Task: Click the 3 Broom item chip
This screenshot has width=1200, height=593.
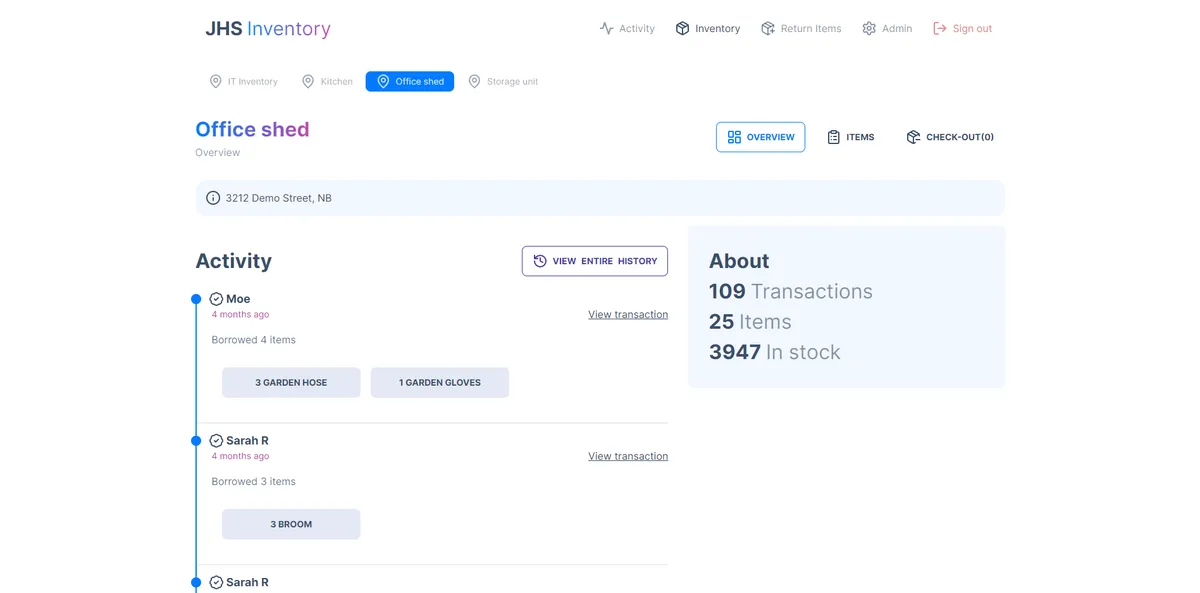Action: pos(291,525)
